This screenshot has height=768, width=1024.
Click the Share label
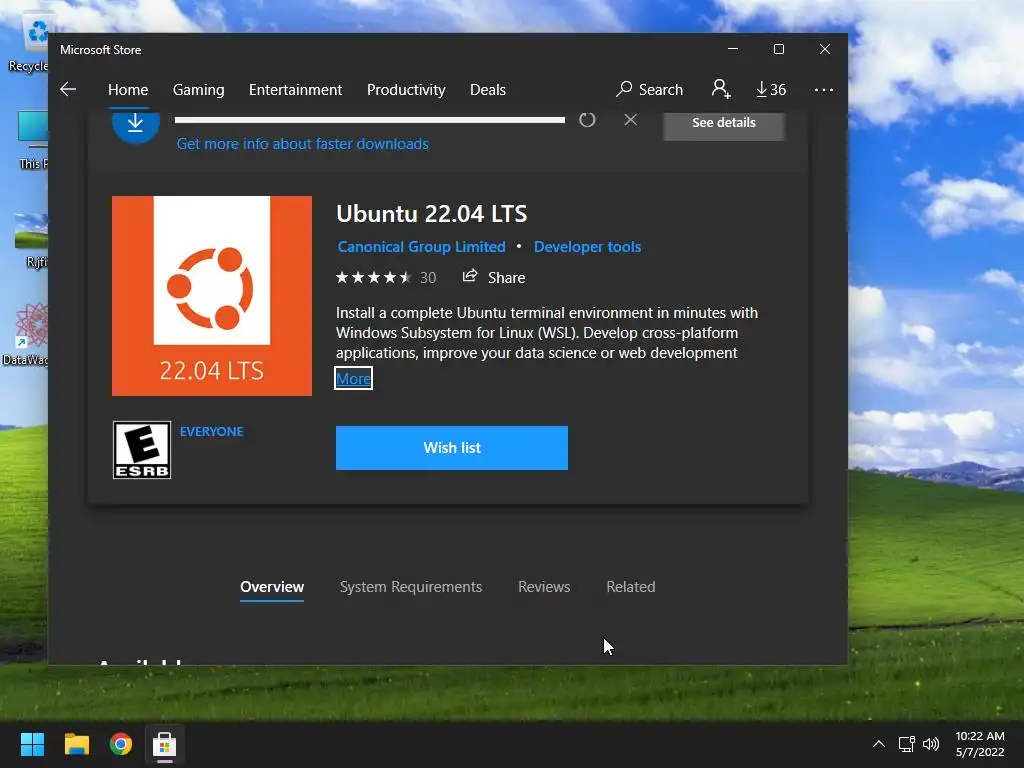coord(507,278)
